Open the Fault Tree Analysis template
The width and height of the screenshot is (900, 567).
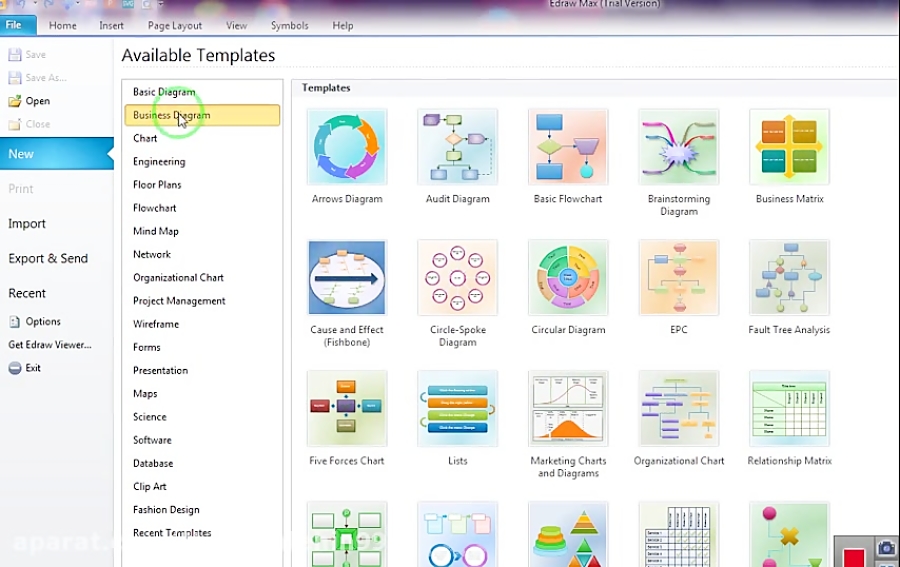(789, 278)
